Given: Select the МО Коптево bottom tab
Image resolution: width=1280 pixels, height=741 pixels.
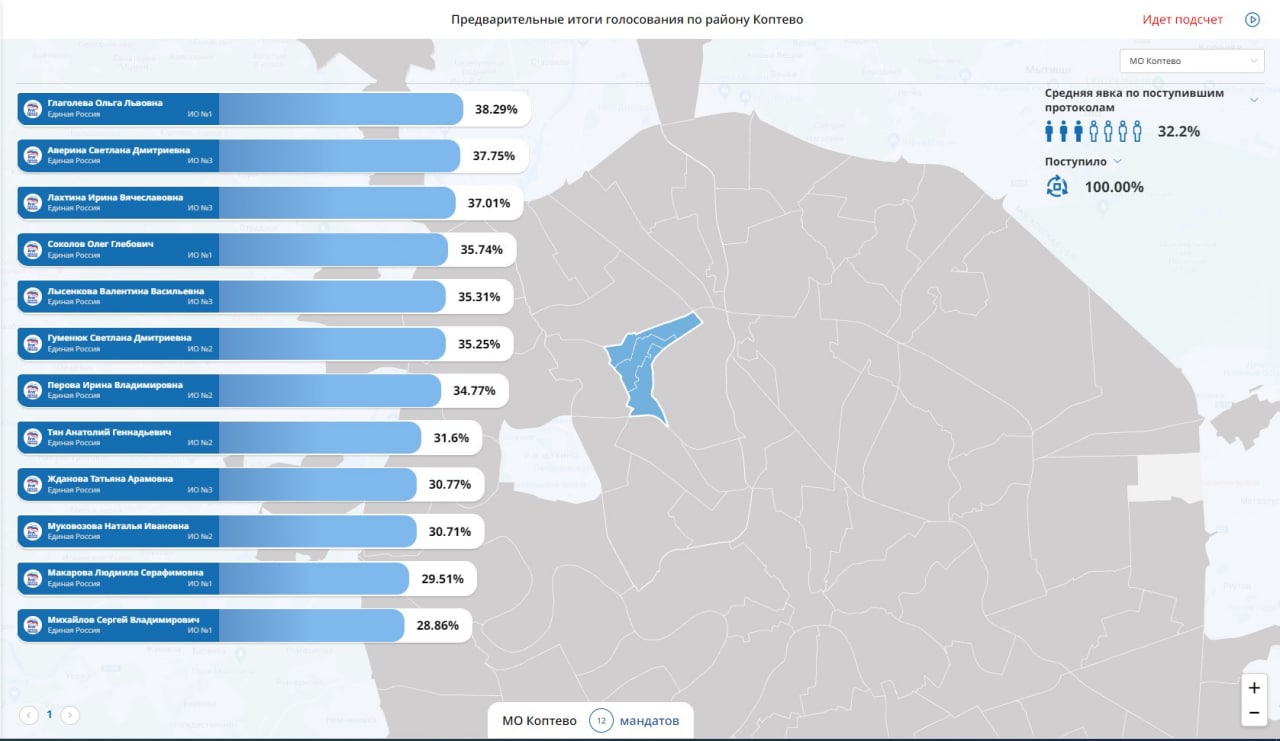Looking at the screenshot, I should (539, 721).
